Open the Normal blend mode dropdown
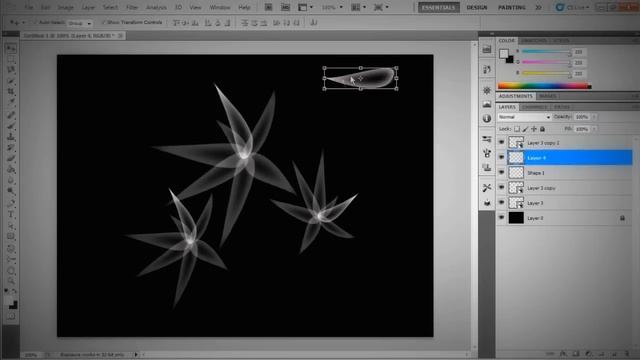 pyautogui.click(x=524, y=117)
